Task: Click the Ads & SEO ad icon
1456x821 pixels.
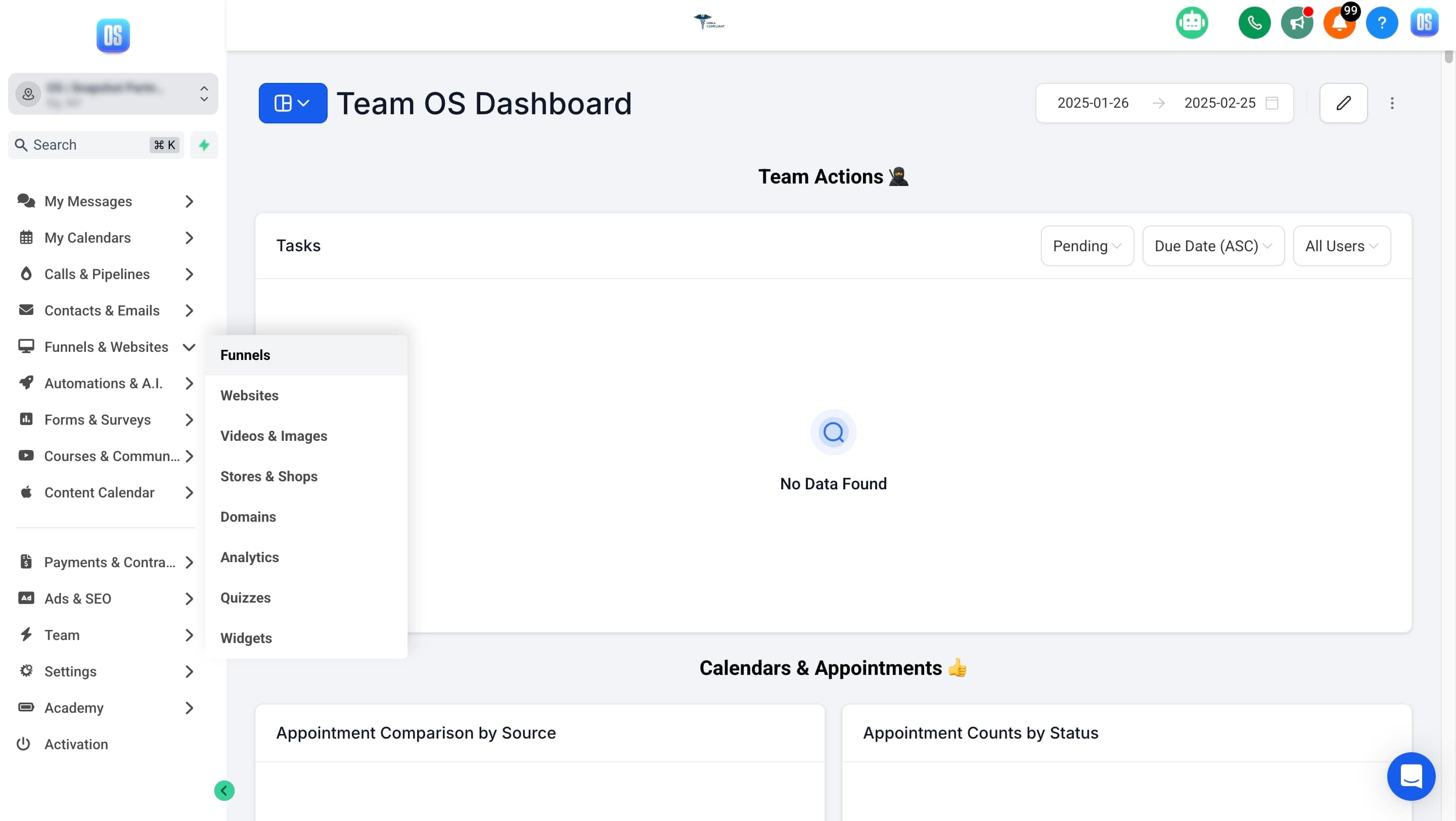Action: point(26,599)
